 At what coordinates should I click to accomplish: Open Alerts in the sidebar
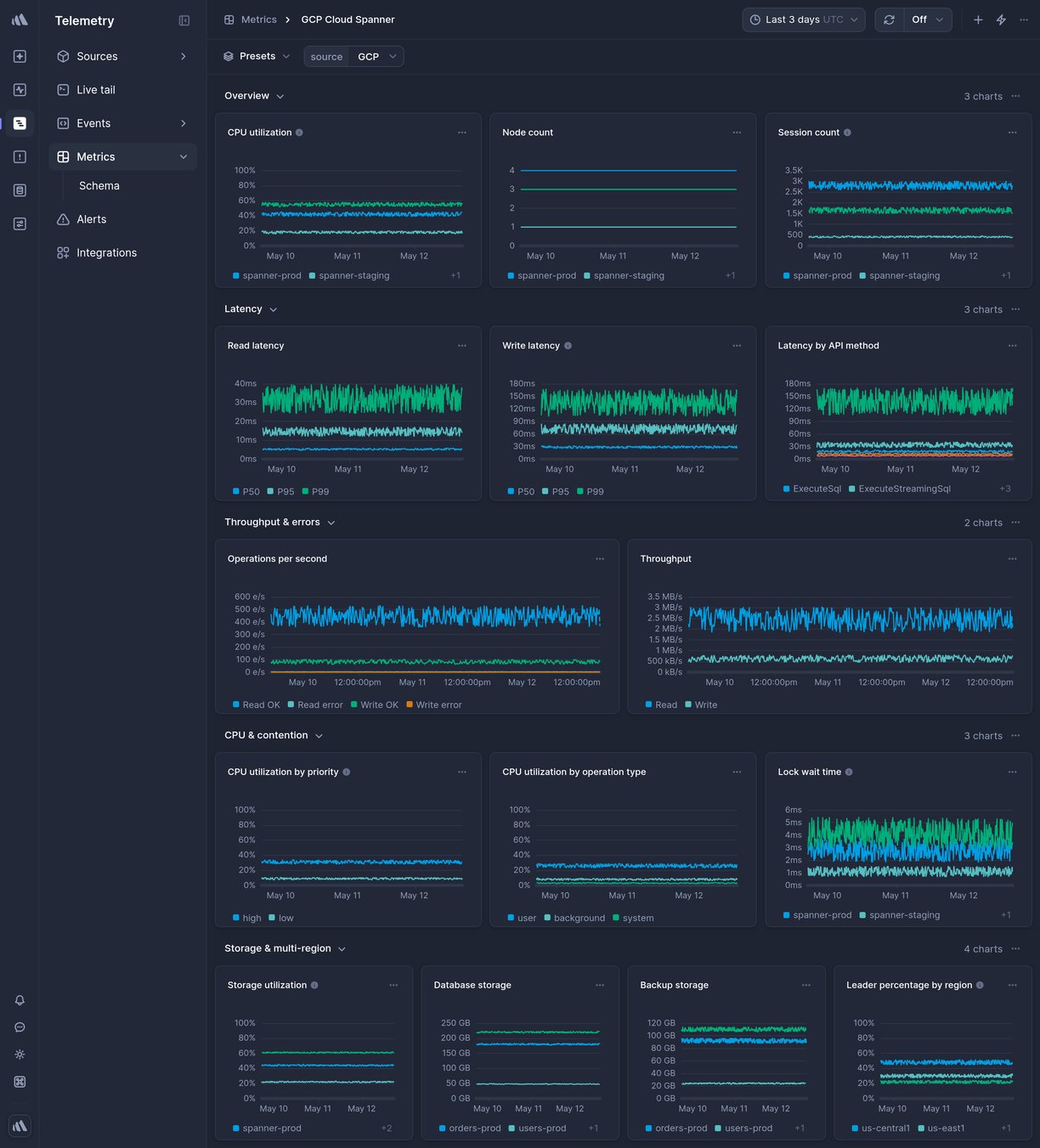[122, 219]
